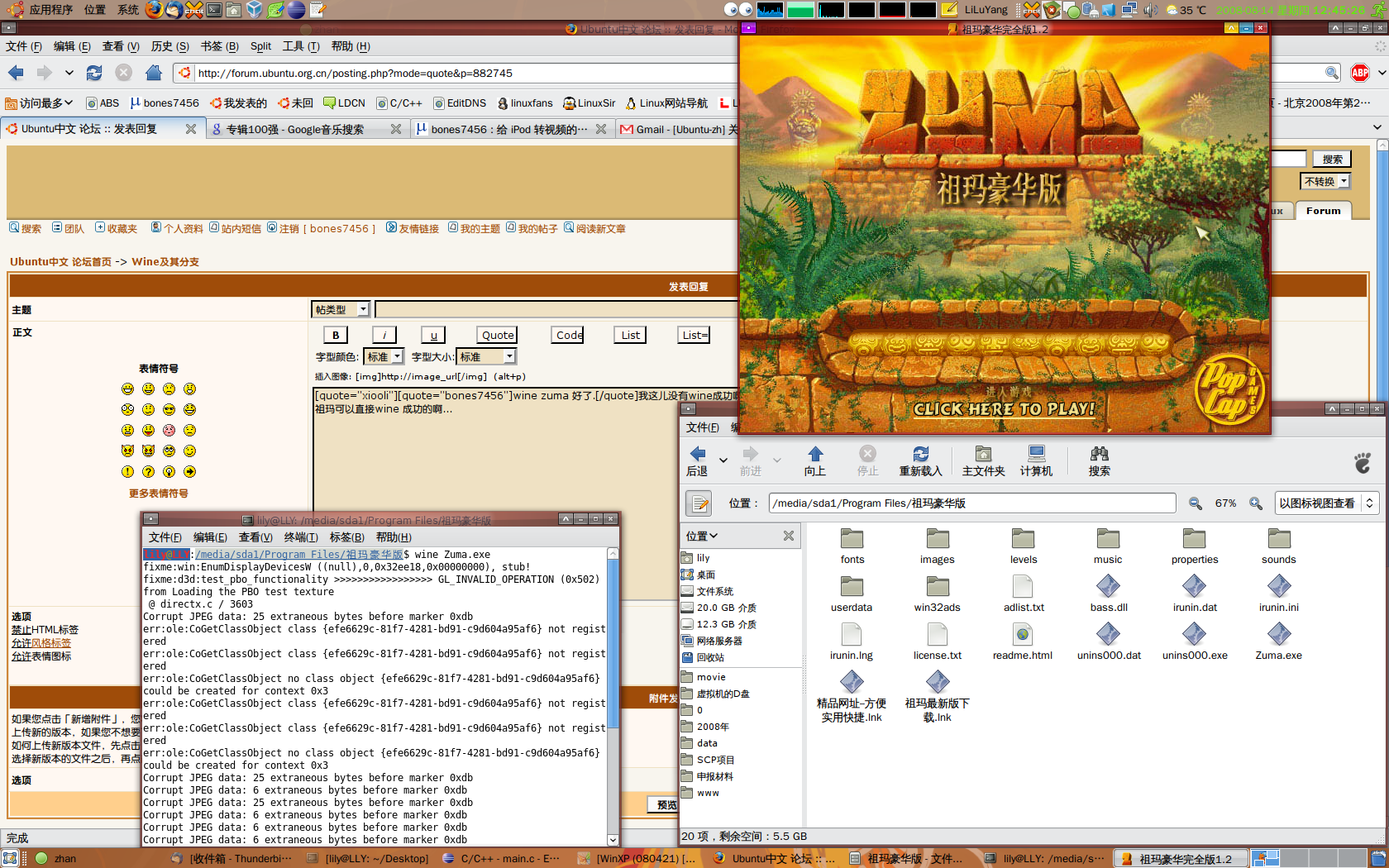Open terminal 标签(B) menu
Image resolution: width=1389 pixels, height=868 pixels.
point(347,537)
